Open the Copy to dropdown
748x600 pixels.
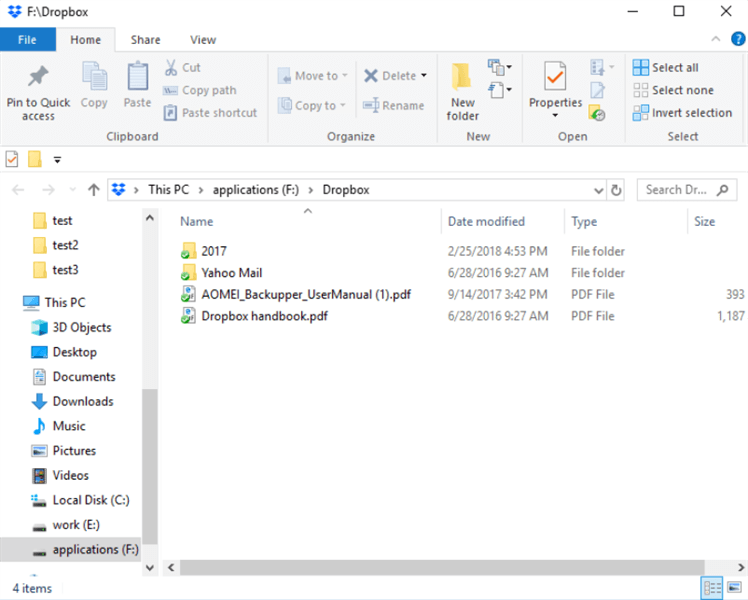click(312, 105)
